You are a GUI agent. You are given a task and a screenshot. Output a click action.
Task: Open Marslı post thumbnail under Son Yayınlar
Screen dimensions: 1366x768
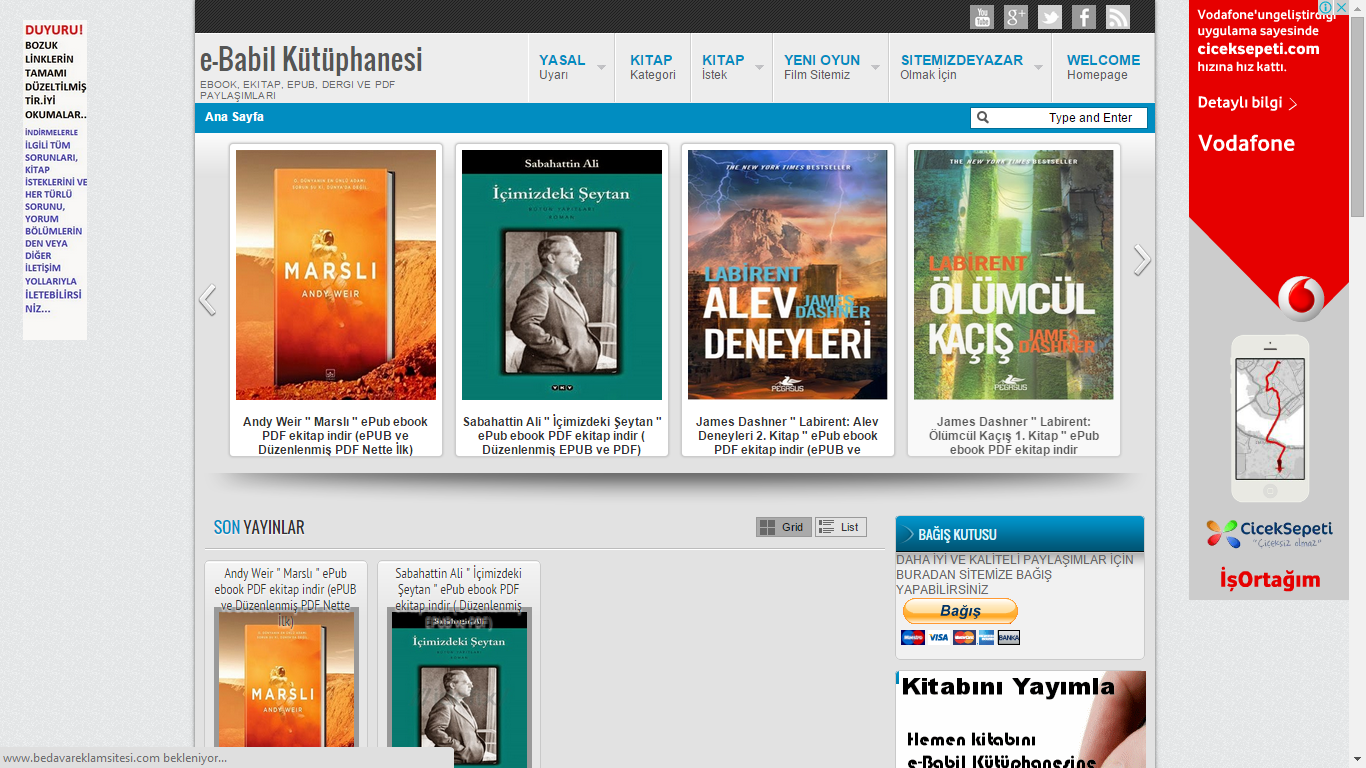pyautogui.click(x=286, y=690)
